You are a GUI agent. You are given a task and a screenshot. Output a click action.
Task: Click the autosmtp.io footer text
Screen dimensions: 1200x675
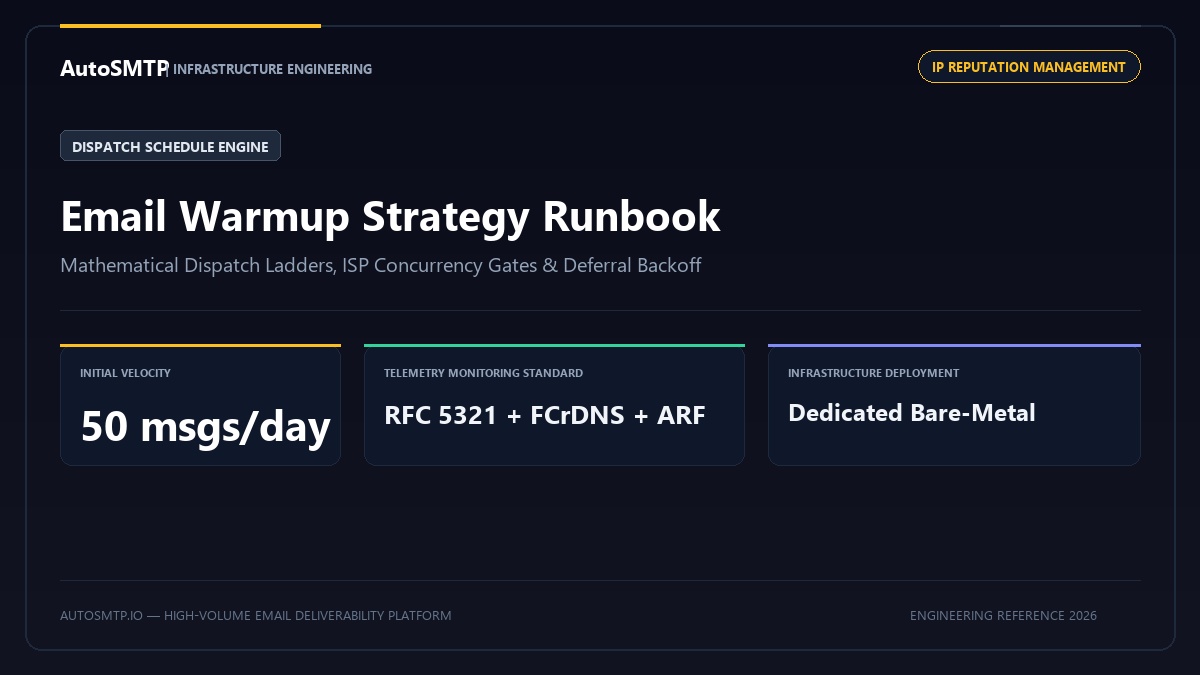tap(255, 616)
